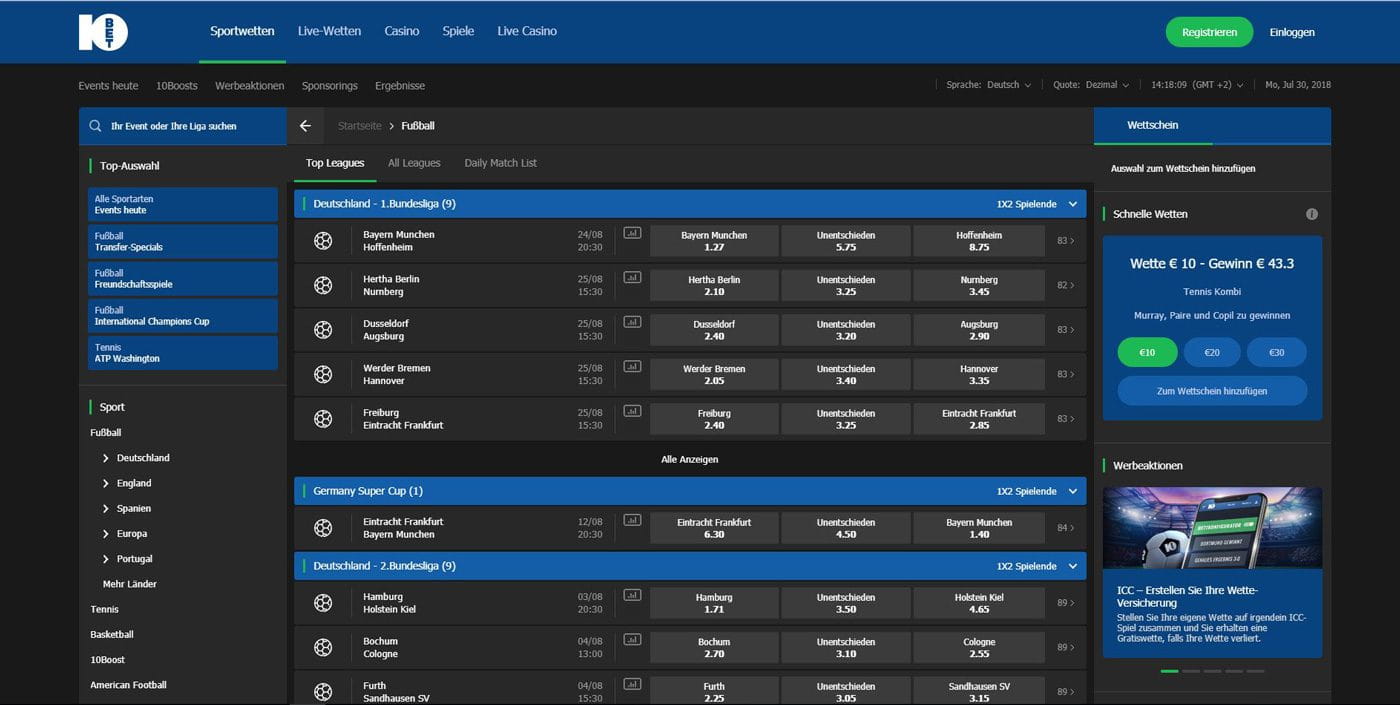Pick Eintracht Frankfurt at odds 6.30
Image resolution: width=1400 pixels, height=705 pixels.
coord(714,528)
